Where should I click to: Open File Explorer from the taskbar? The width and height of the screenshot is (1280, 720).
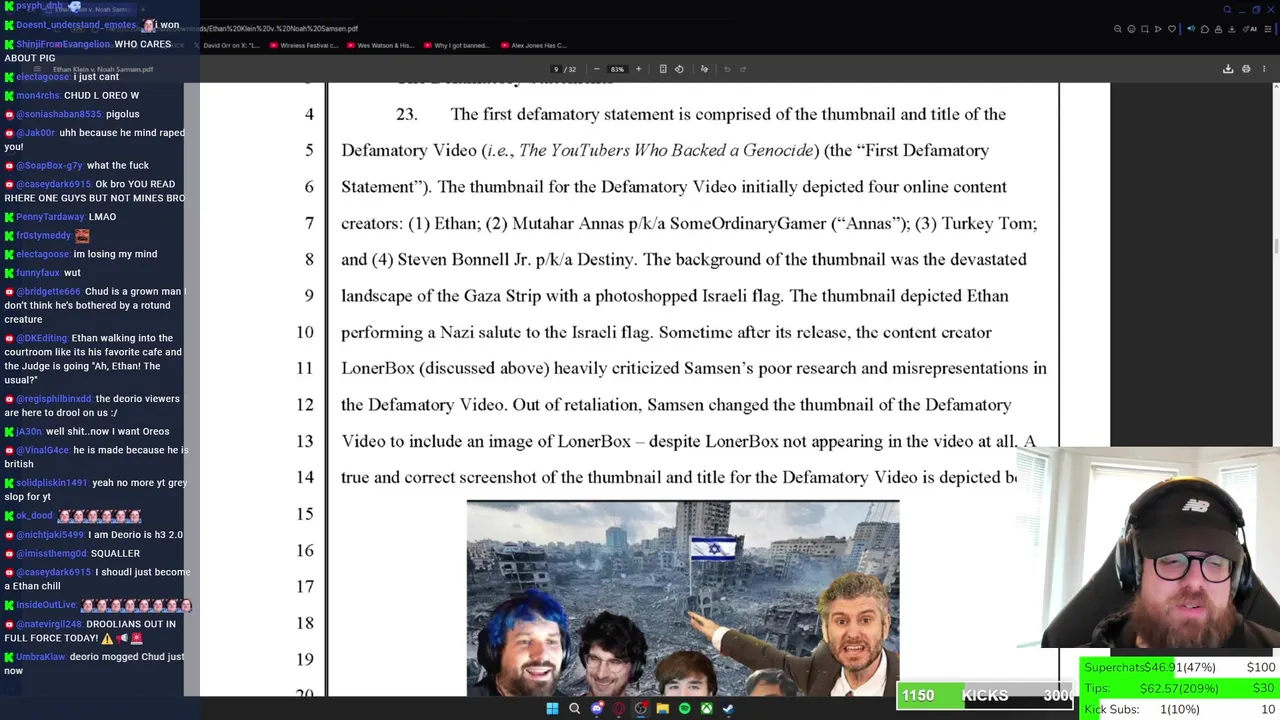[x=662, y=709]
